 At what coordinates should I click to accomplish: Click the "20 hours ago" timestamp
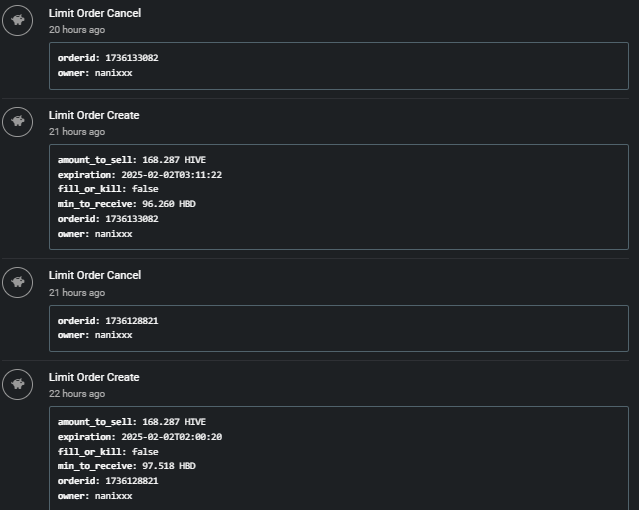[77, 30]
